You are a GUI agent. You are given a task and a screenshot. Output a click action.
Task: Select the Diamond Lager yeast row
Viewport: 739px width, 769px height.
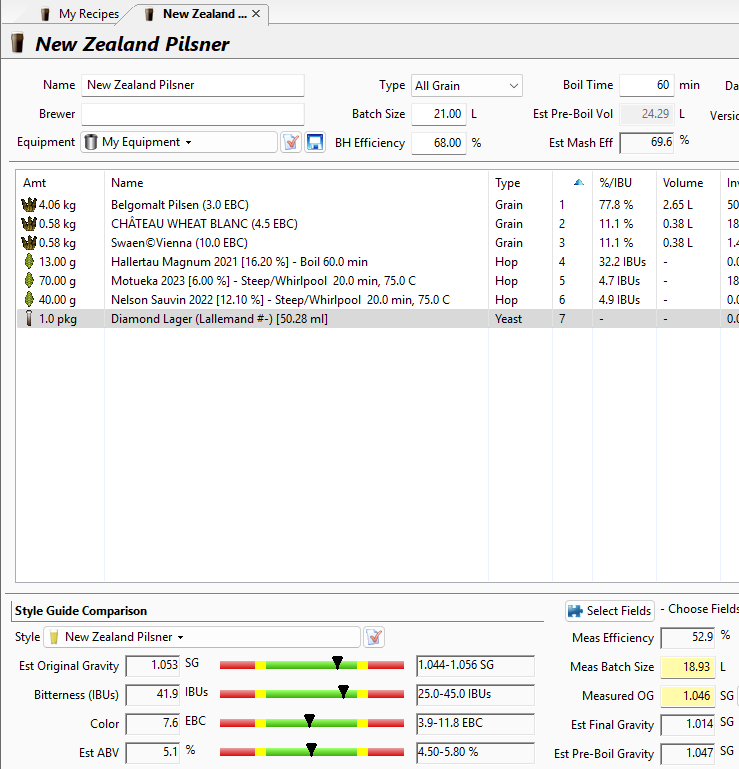[378, 319]
